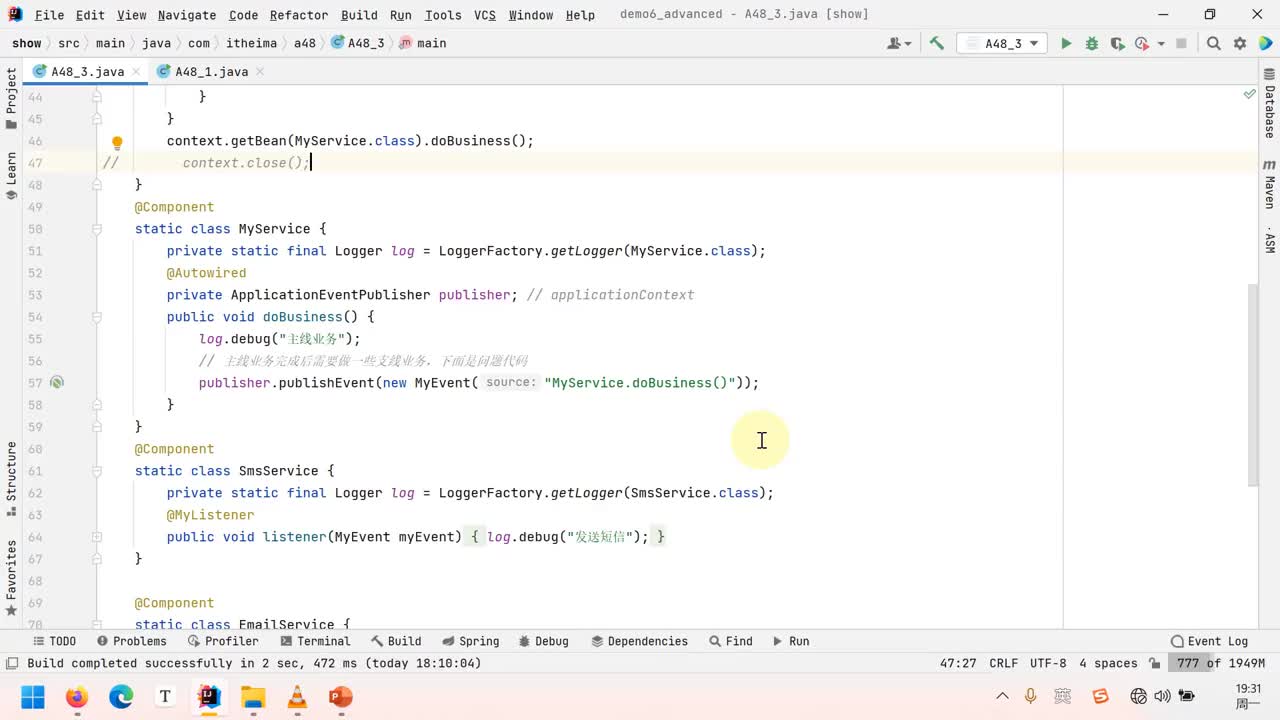Open the Navigate menu
Image resolution: width=1280 pixels, height=720 pixels.
(x=187, y=15)
